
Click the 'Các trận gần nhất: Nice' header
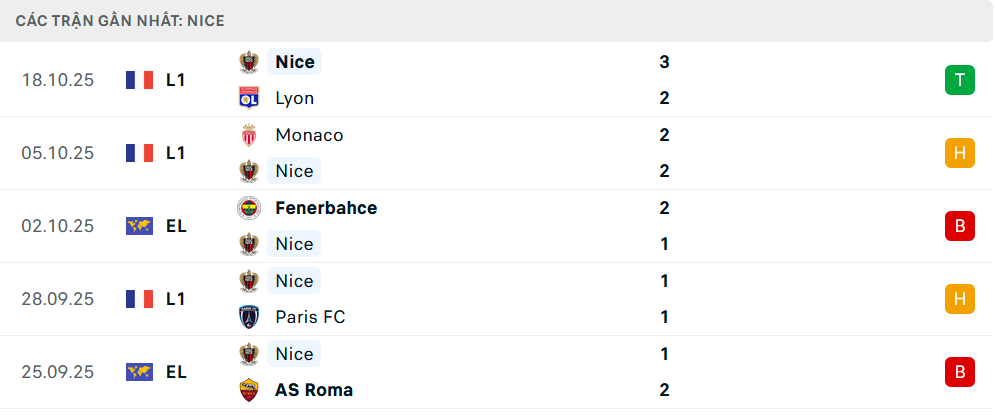click(120, 20)
